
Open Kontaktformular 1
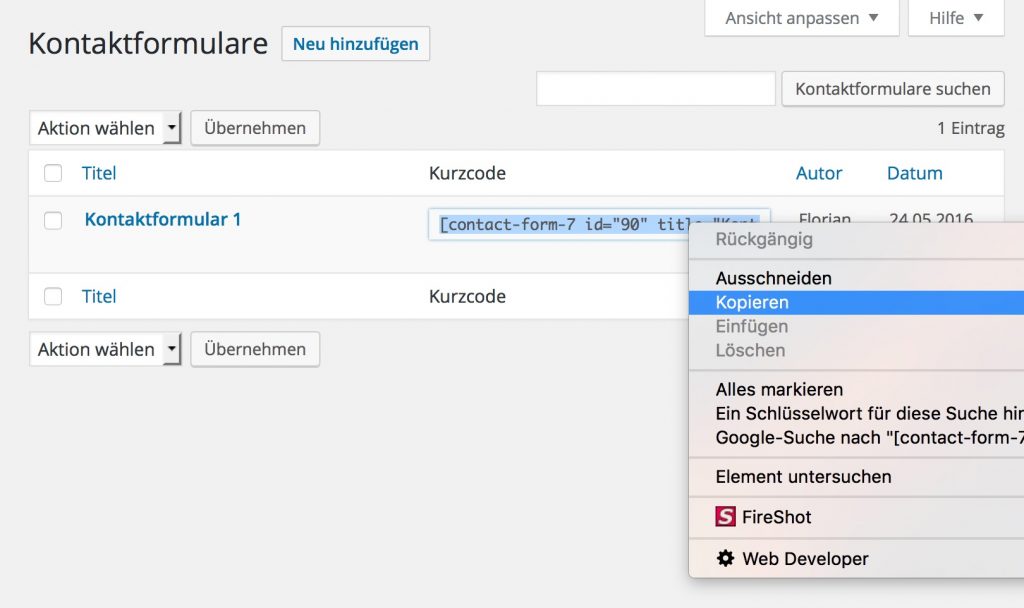tap(162, 219)
